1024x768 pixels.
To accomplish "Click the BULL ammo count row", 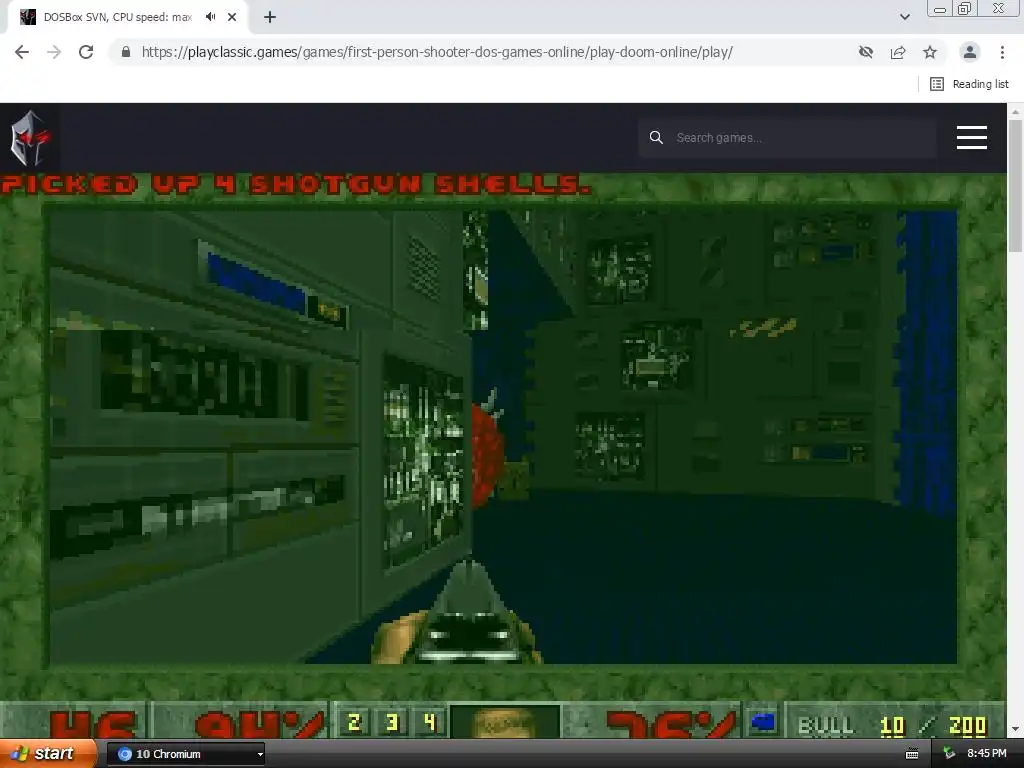I will tap(892, 726).
